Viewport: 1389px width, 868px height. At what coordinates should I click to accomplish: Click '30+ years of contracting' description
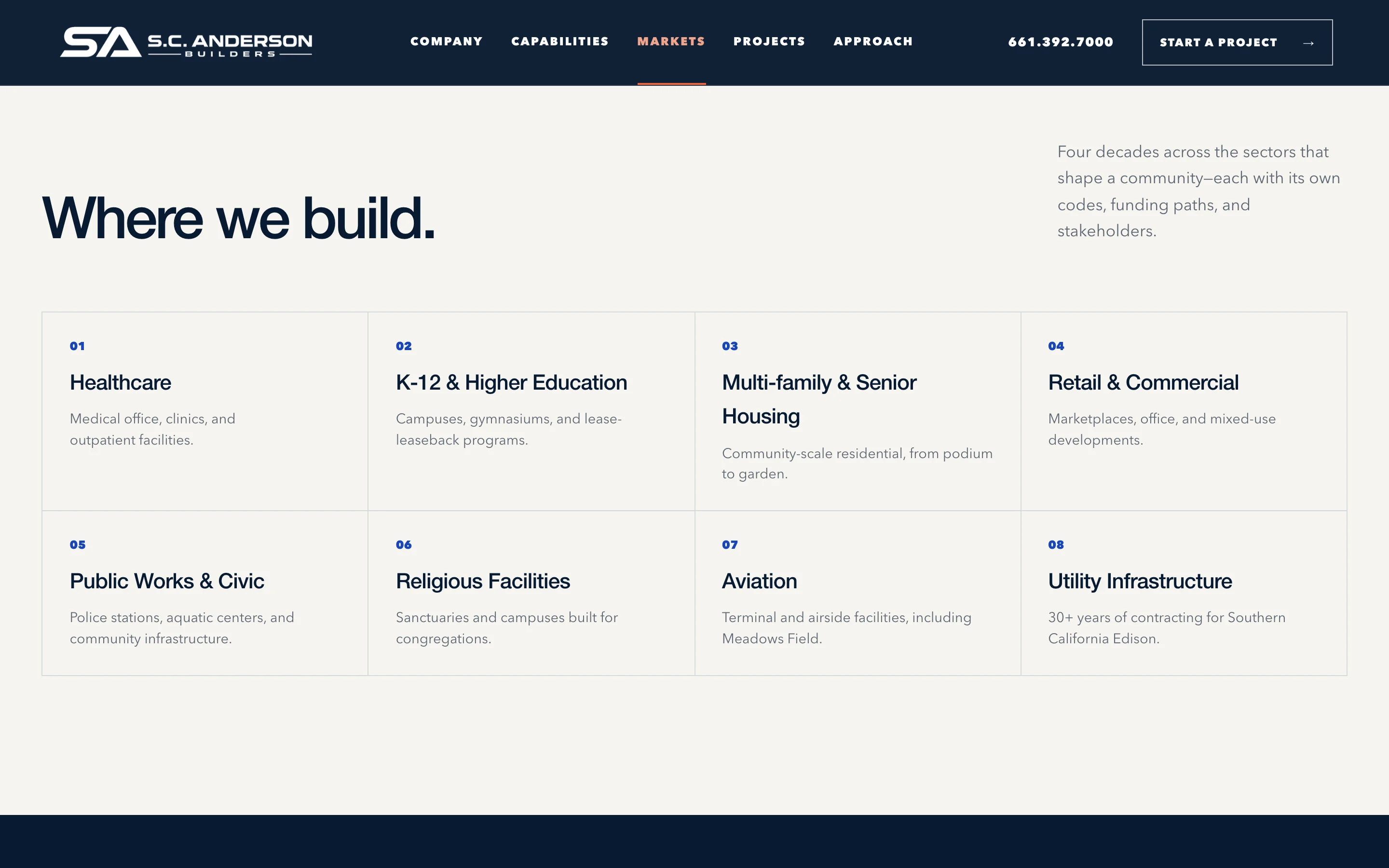[x=1167, y=628]
